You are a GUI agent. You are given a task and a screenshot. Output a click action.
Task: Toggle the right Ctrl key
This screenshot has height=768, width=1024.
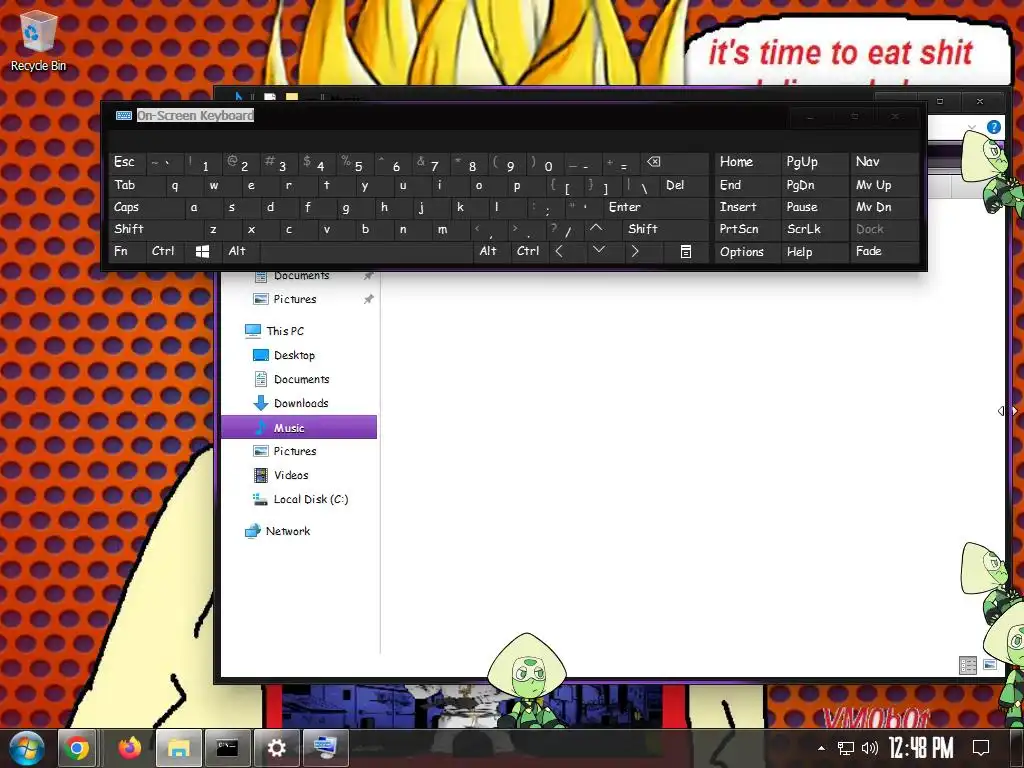coord(528,251)
